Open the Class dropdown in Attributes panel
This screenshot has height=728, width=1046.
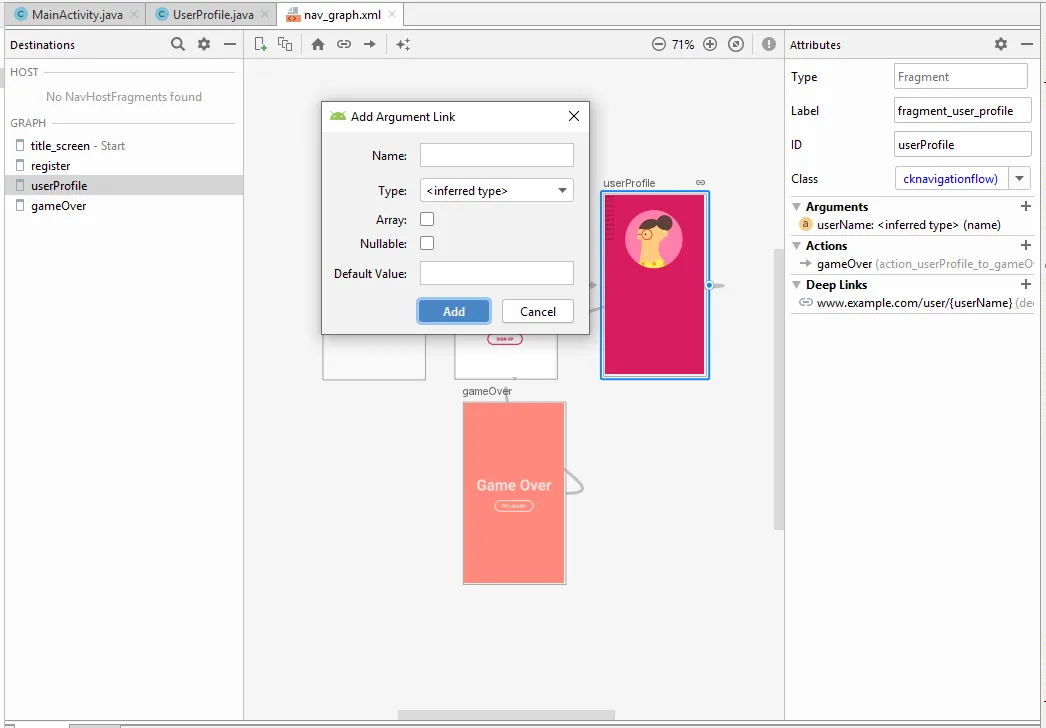(1018, 178)
